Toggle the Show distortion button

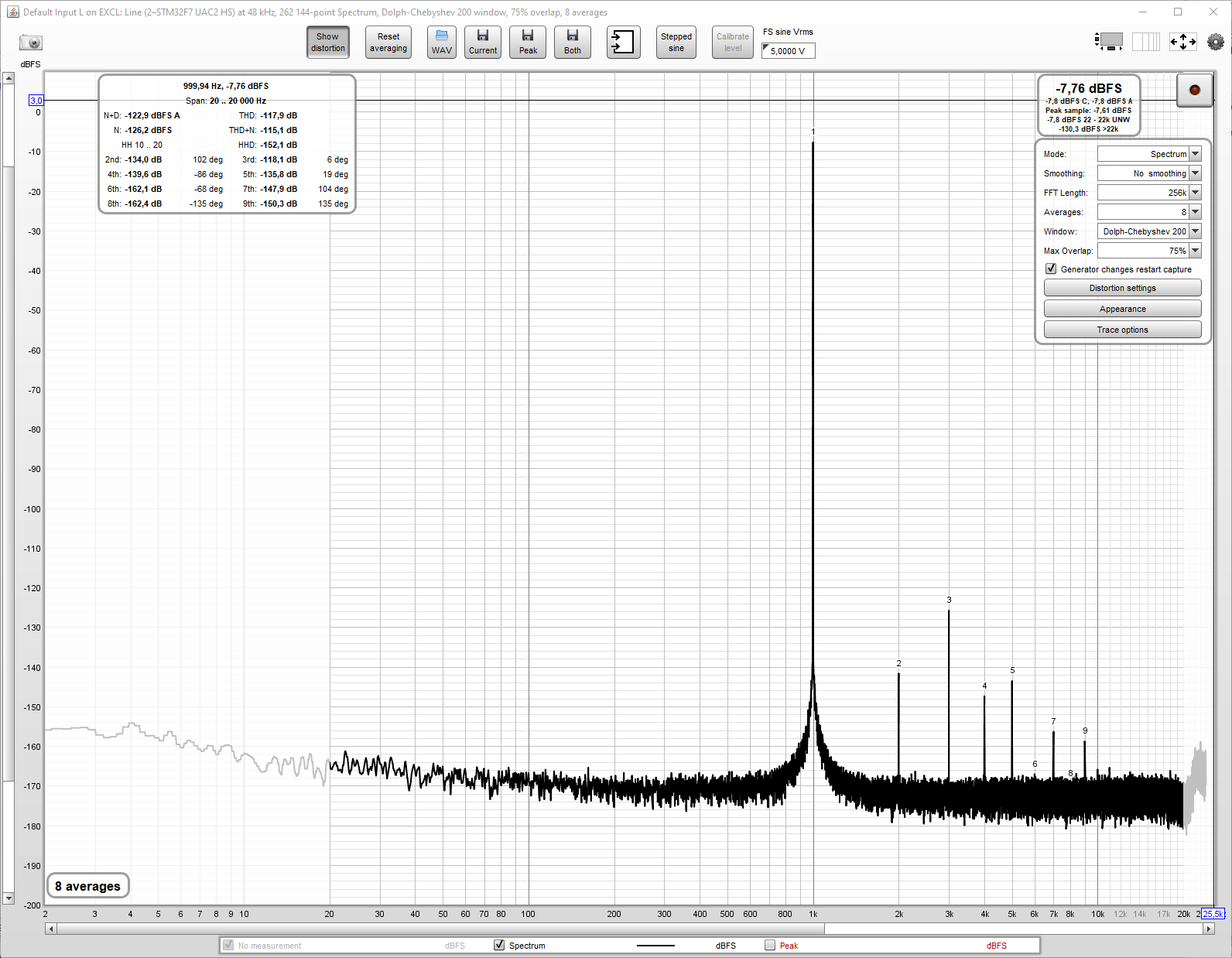click(328, 43)
